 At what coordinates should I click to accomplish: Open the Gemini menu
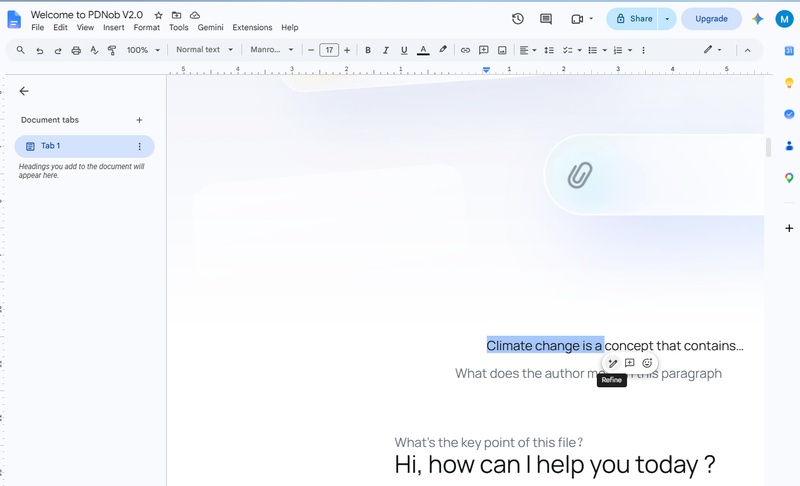click(x=210, y=28)
